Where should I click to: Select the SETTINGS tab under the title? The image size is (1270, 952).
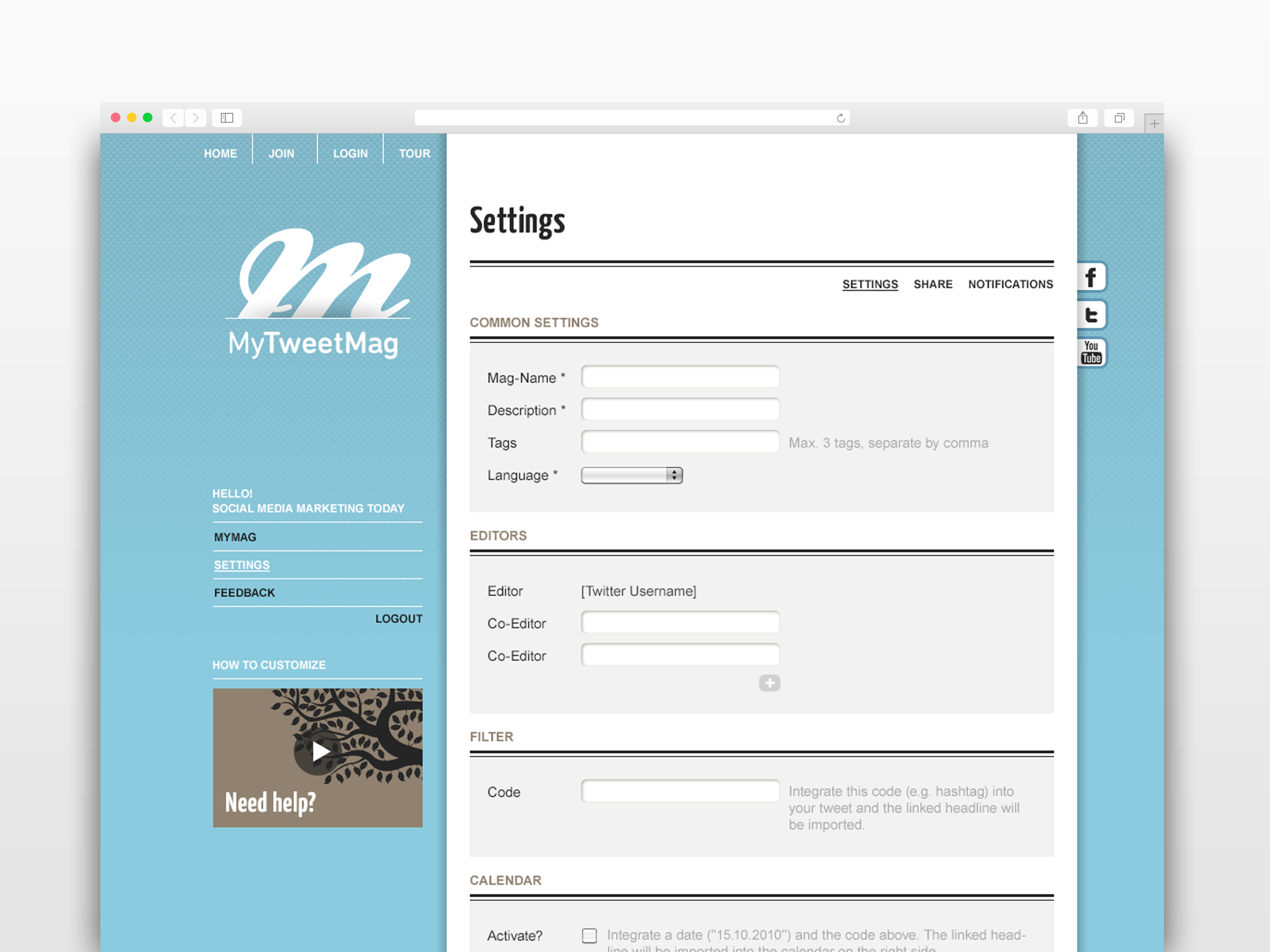(x=870, y=284)
